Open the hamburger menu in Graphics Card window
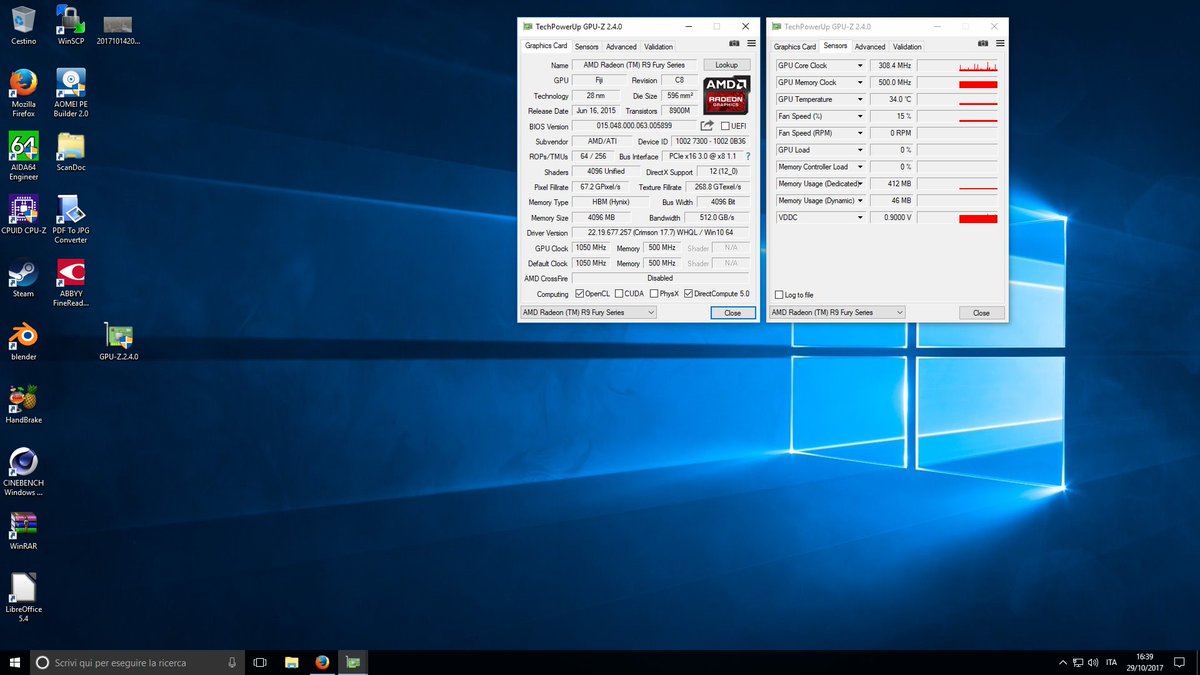 click(x=751, y=44)
